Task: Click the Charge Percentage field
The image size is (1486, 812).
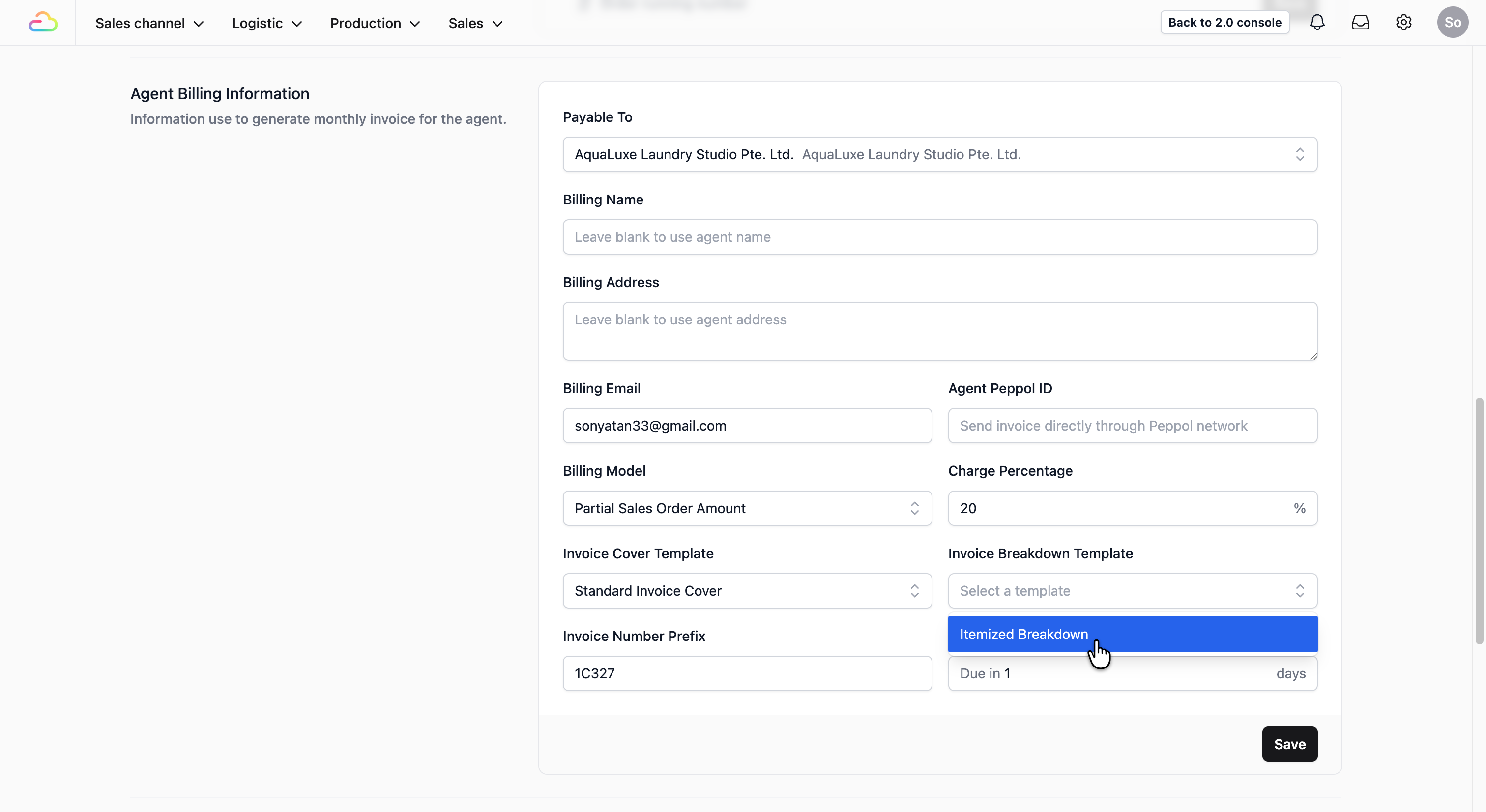Action: click(1119, 508)
